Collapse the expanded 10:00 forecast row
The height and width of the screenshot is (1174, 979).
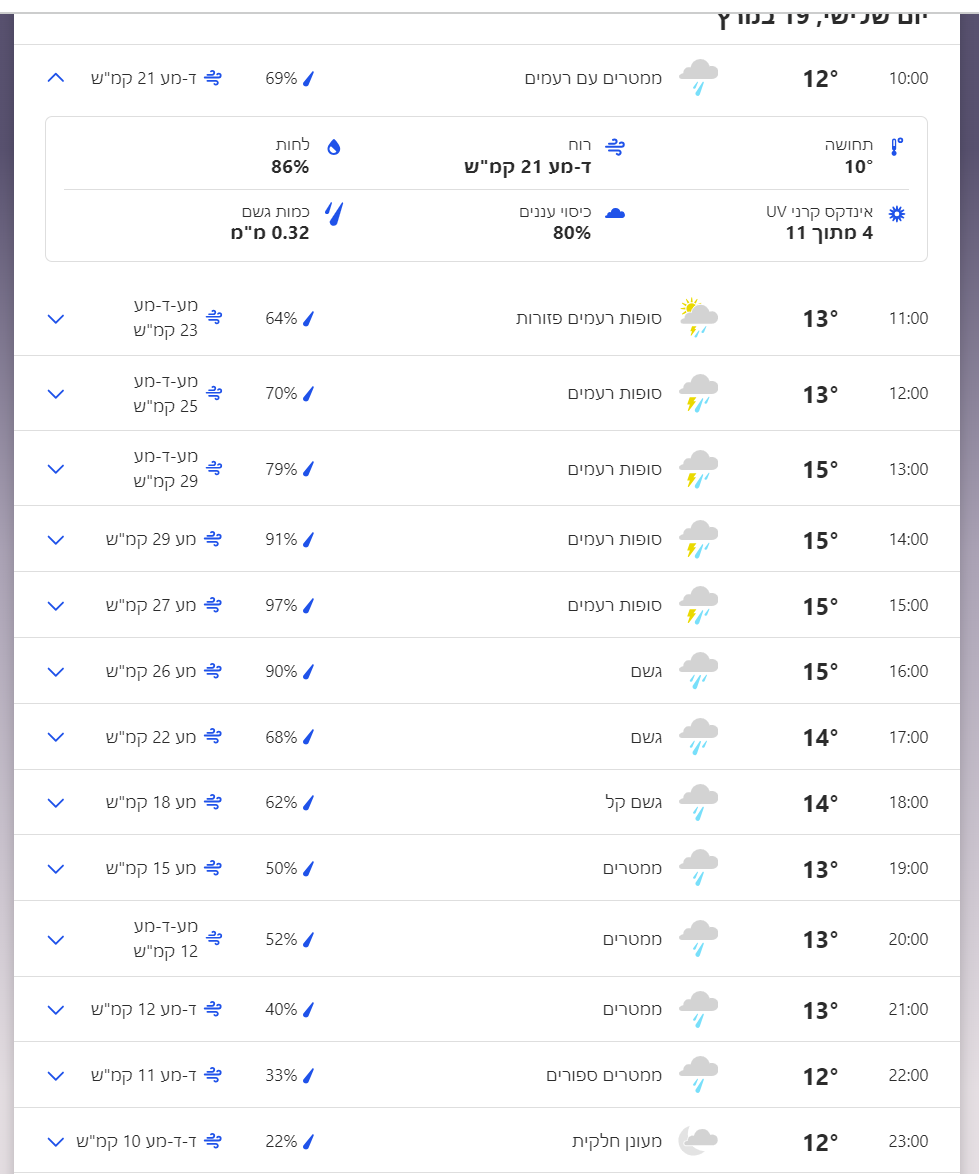[x=56, y=78]
